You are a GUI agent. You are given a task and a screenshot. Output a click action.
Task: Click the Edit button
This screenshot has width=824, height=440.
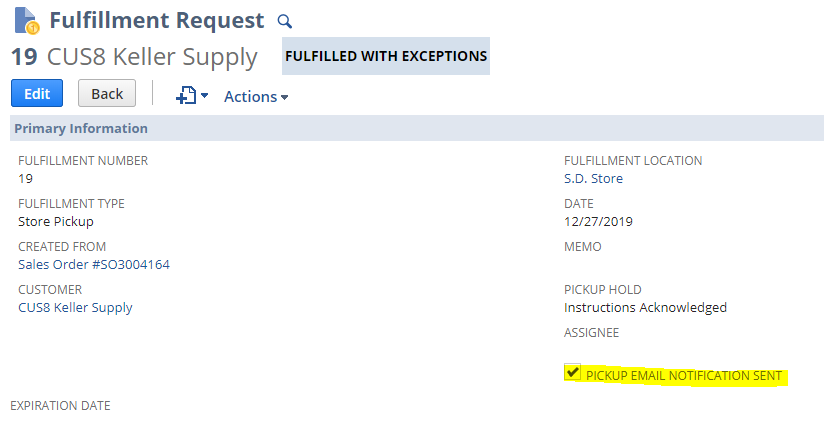[x=37, y=93]
